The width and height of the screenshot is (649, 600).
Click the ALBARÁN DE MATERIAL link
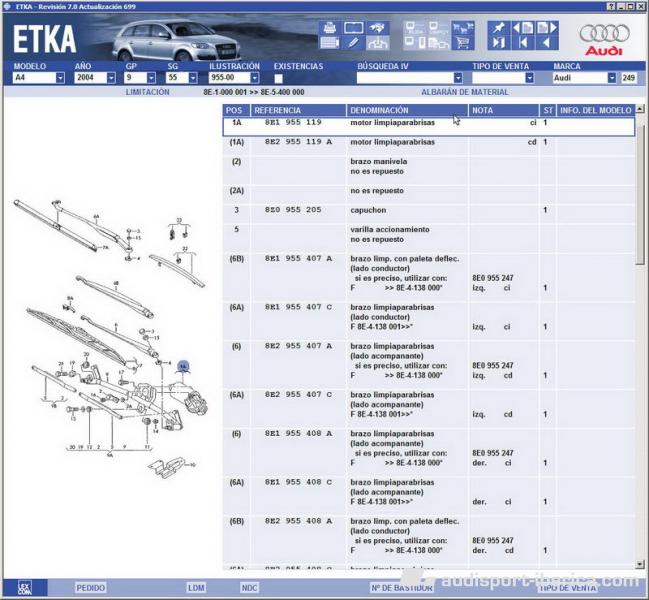[x=464, y=92]
